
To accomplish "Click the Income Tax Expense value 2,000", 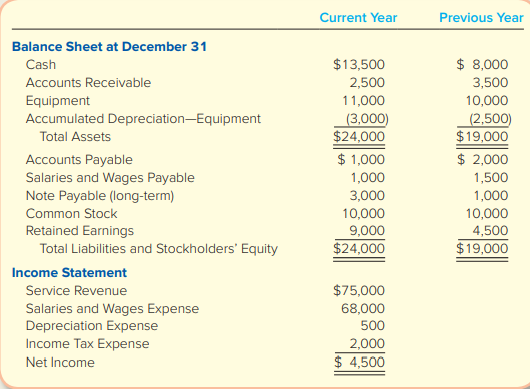I will pos(367,344).
